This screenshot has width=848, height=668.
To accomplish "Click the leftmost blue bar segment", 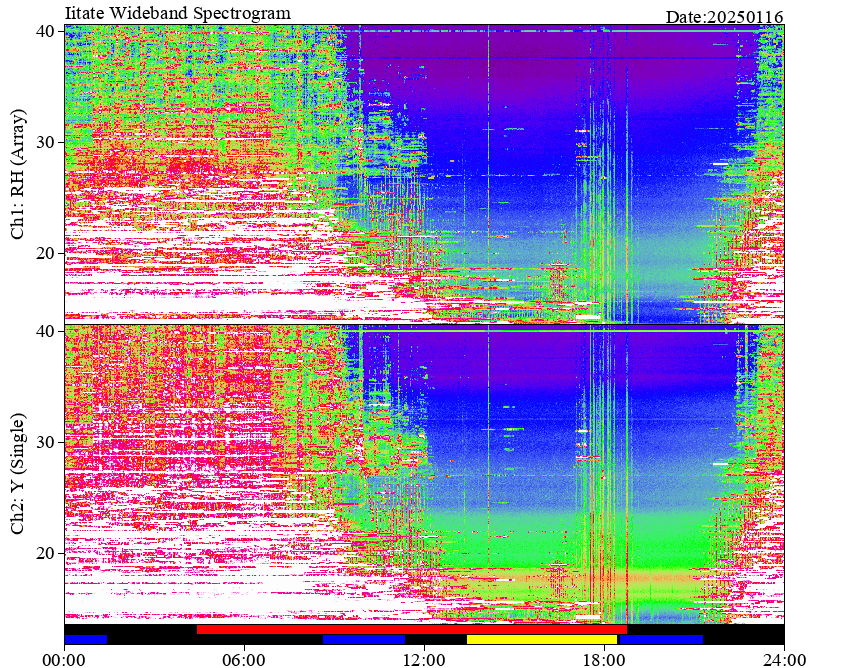I will tap(85, 639).
